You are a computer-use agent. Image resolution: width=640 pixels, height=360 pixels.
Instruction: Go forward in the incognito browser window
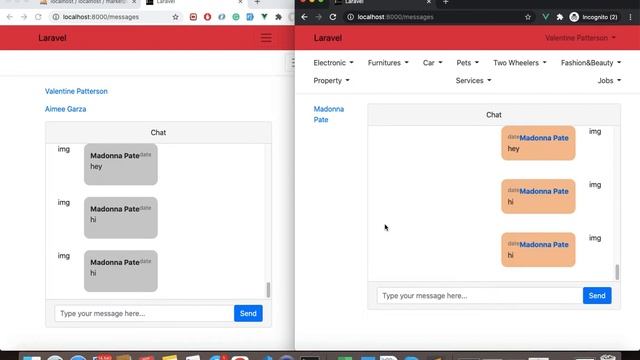[x=318, y=17]
